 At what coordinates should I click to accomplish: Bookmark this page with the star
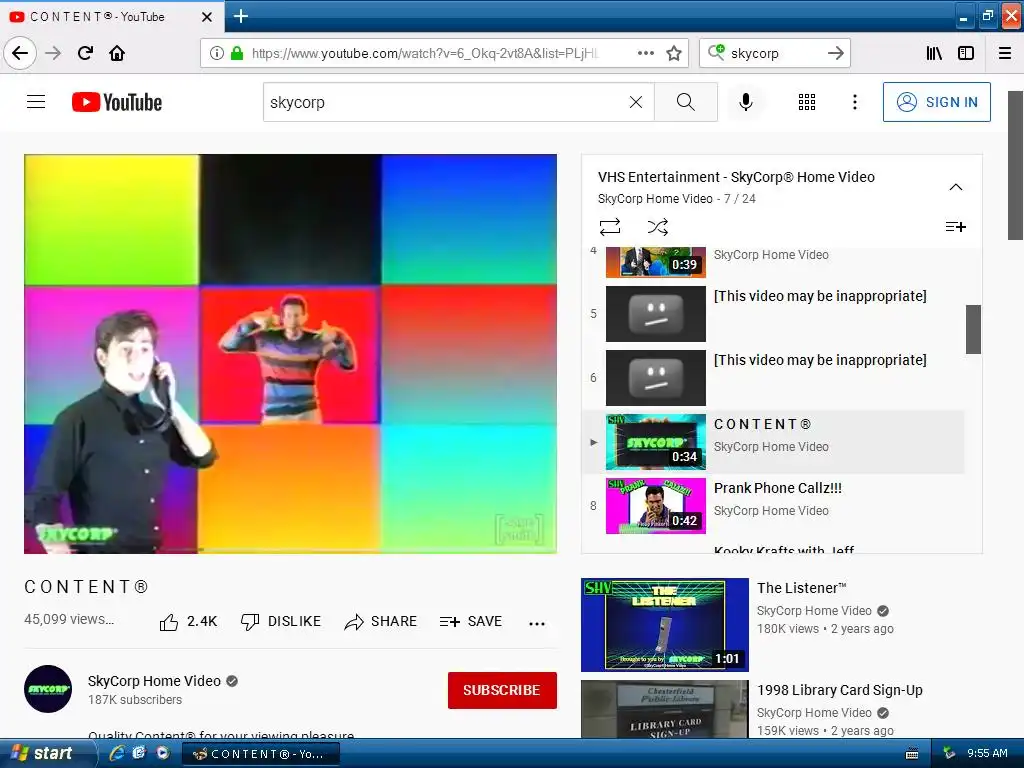coord(674,53)
